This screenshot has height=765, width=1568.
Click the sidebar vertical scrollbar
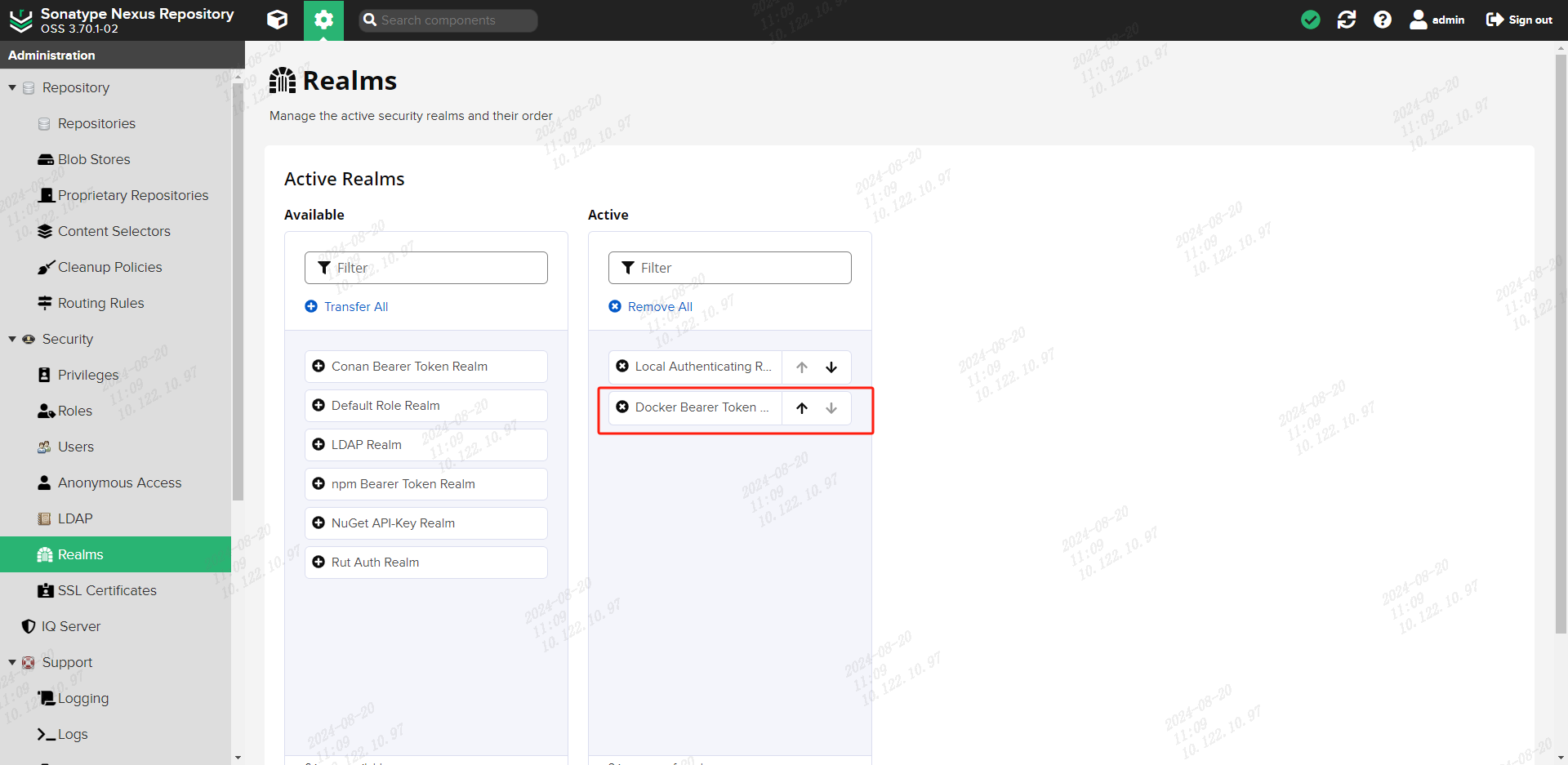[x=238, y=290]
